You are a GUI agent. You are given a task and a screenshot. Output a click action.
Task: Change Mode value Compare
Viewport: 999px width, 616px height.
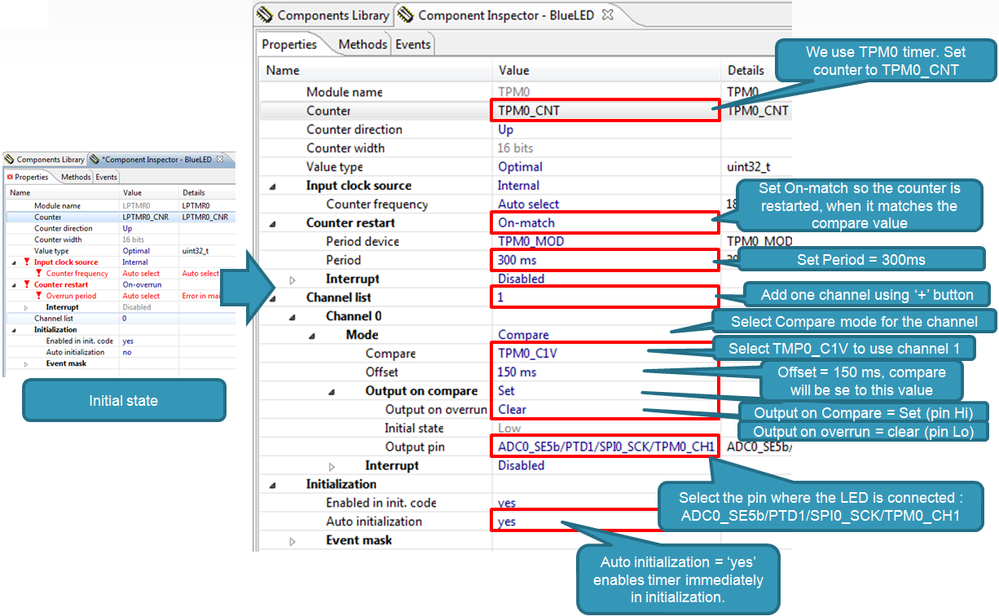523,334
